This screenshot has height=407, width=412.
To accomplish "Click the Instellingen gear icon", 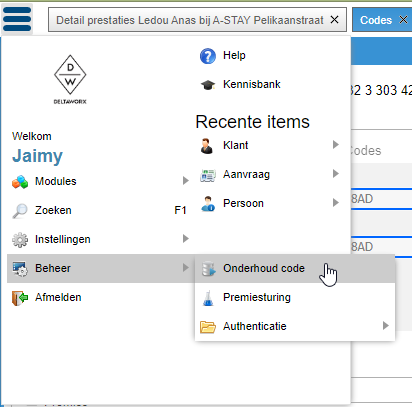I will pos(20,240).
